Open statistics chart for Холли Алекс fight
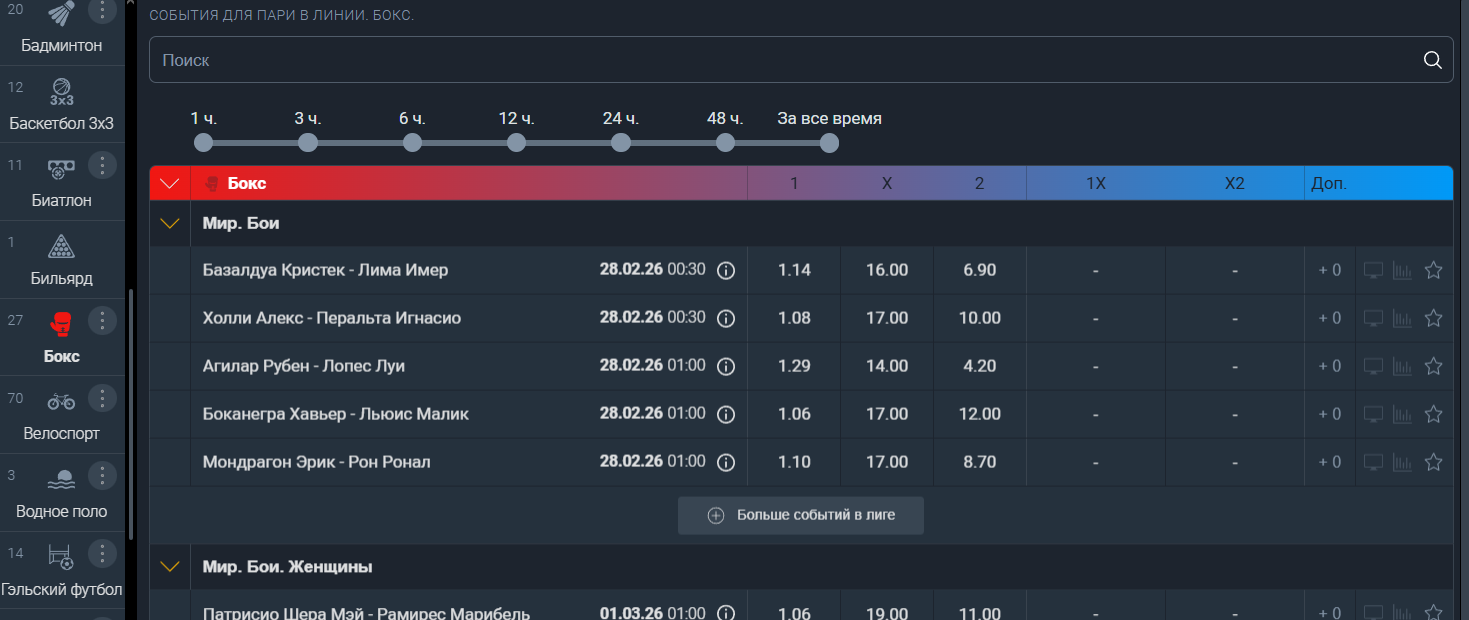The height and width of the screenshot is (620, 1469). pyautogui.click(x=1402, y=318)
